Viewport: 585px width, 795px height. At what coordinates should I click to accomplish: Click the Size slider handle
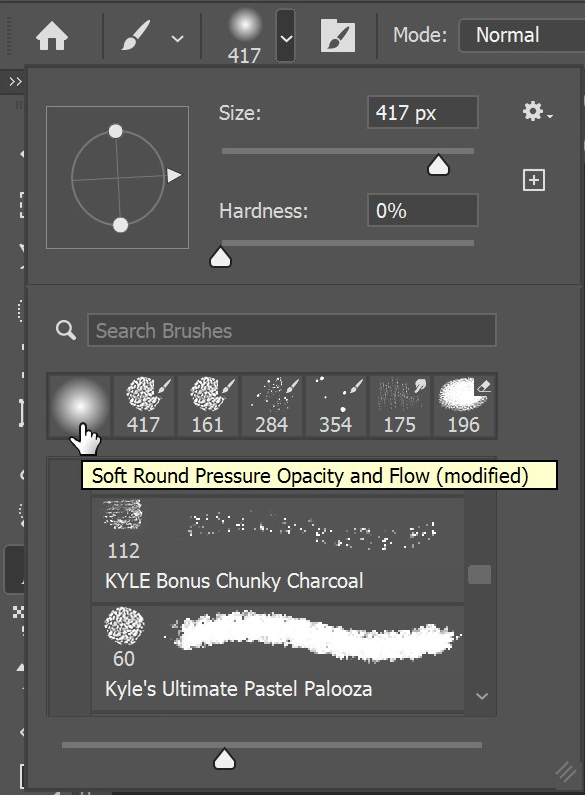tap(438, 165)
